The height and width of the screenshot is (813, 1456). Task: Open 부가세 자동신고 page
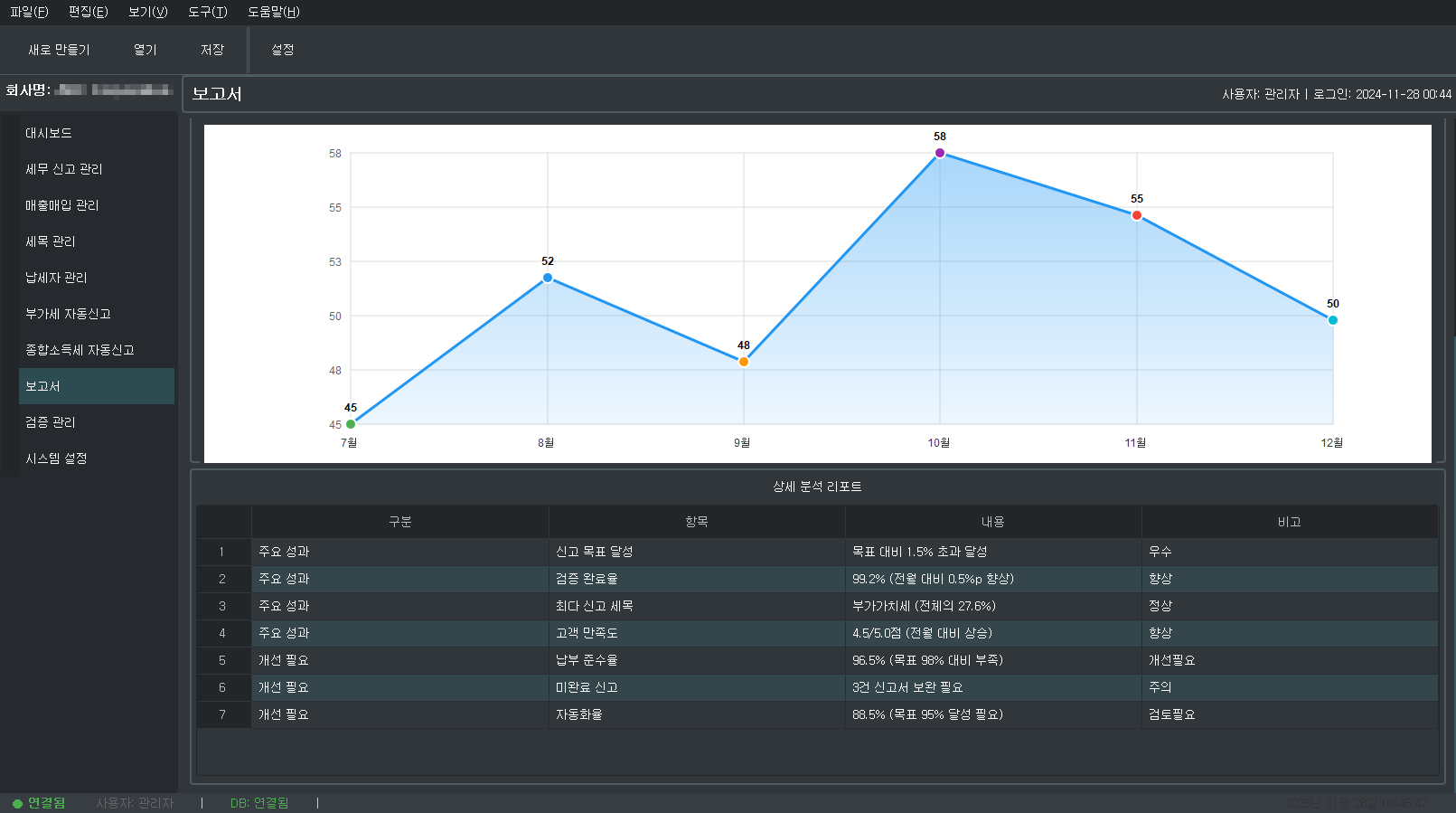(x=68, y=314)
